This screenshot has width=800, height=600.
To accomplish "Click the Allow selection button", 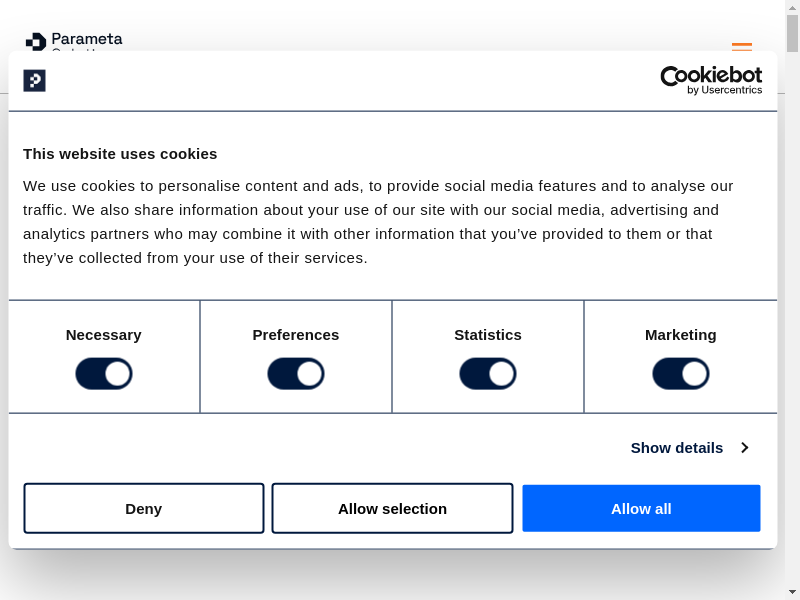I will [392, 509].
